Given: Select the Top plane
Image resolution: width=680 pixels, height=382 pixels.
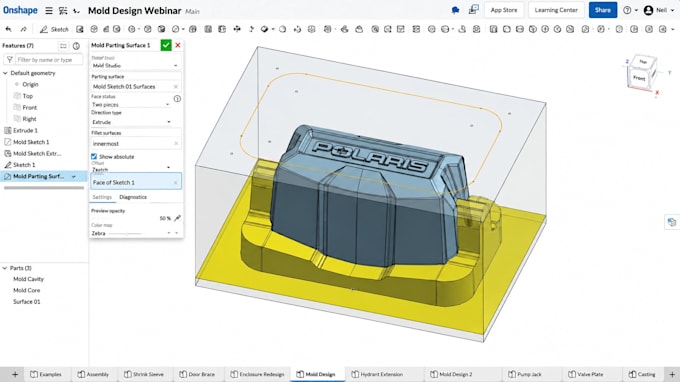Looking at the screenshot, I should pos(27,96).
